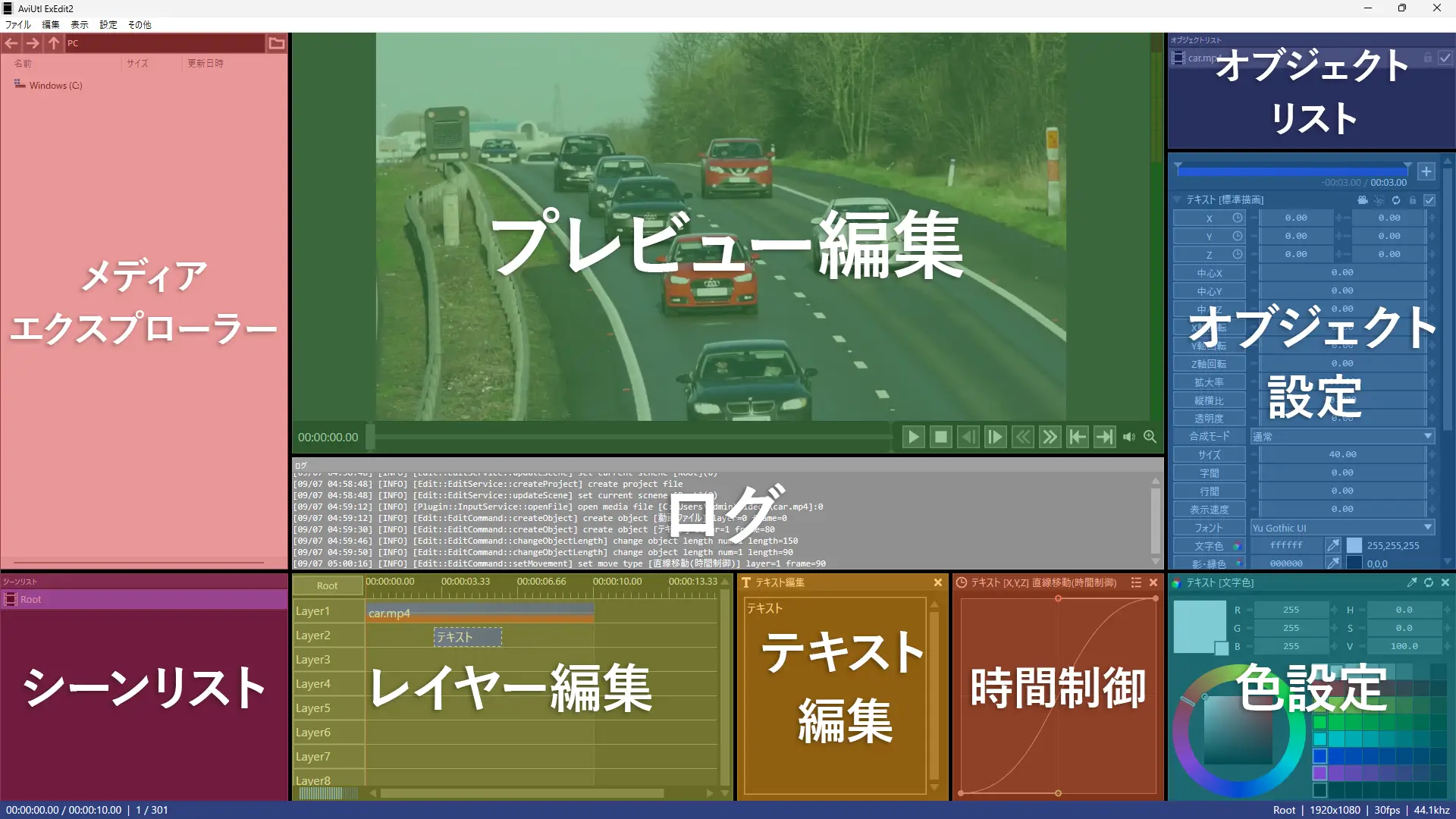Close the 直線移動(時間制御) panel
Image resolution: width=1456 pixels, height=819 pixels.
click(x=1153, y=582)
